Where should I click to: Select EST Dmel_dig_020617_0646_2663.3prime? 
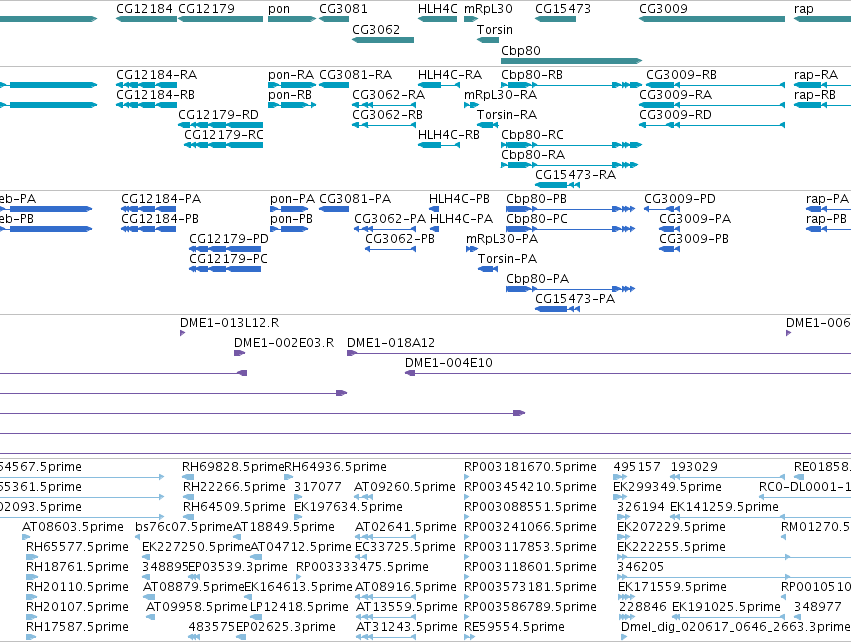coord(736,627)
